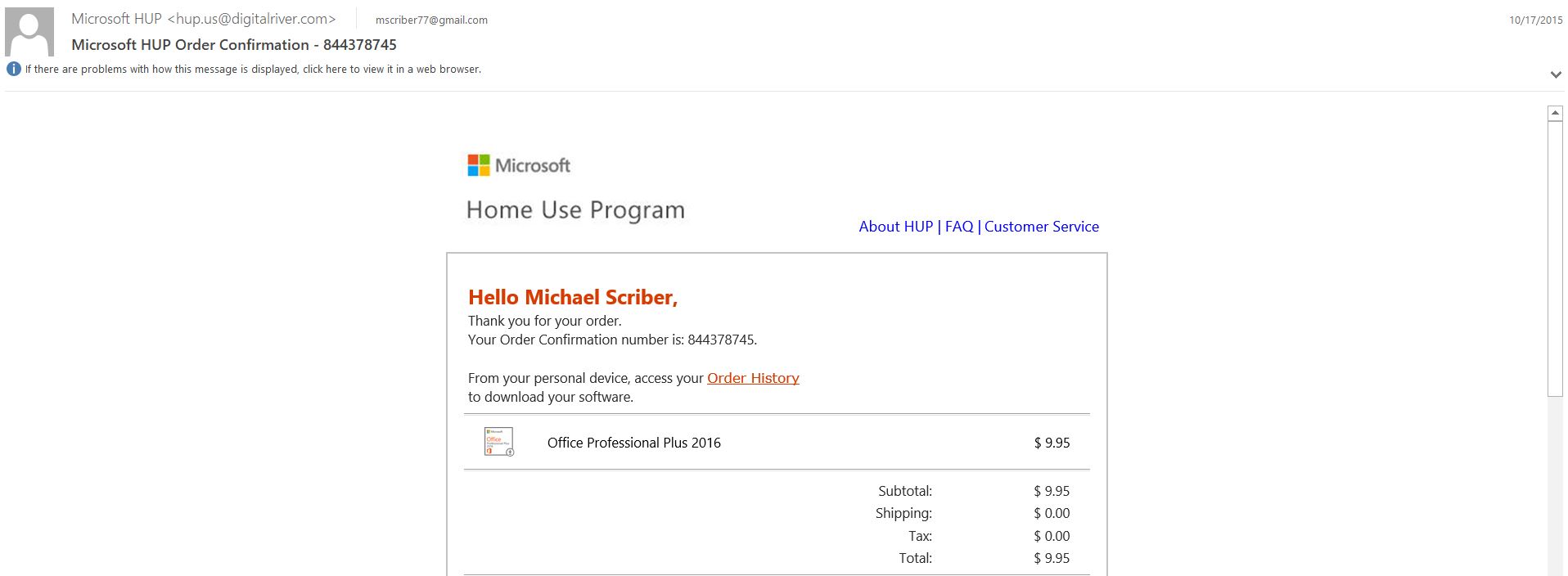Open the Order History link

753,378
